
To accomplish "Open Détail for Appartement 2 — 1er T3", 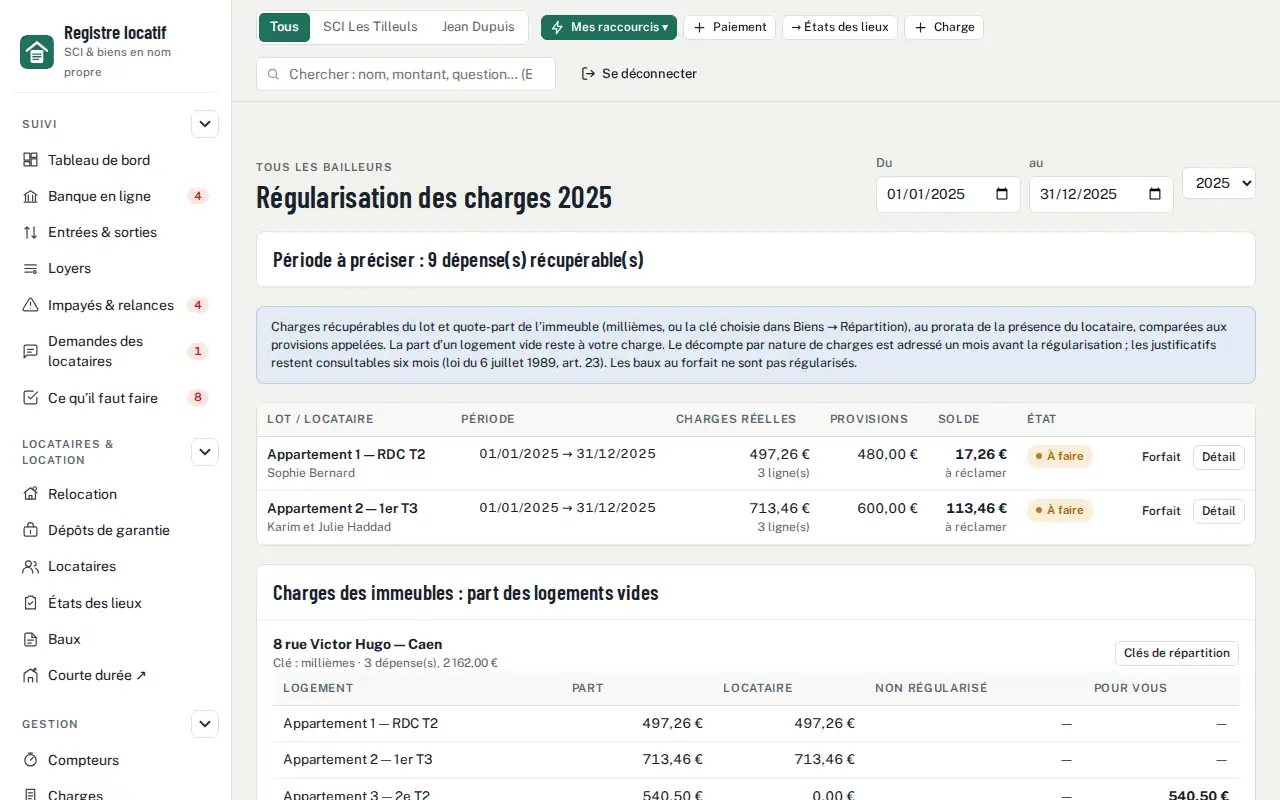I will pos(1218,511).
